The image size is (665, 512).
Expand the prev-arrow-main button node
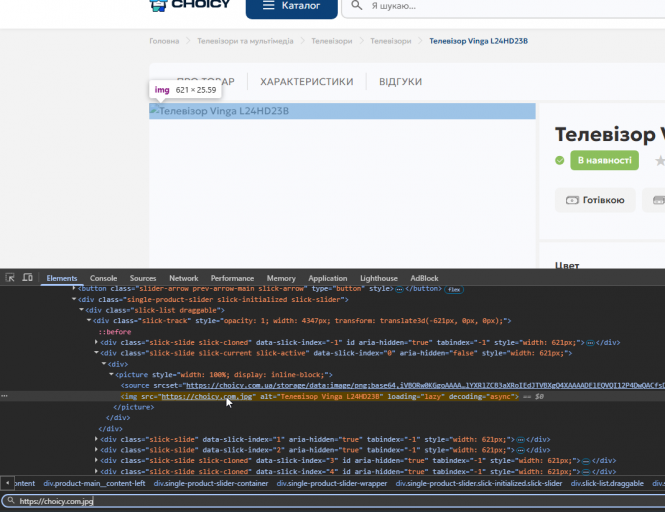pos(74,288)
